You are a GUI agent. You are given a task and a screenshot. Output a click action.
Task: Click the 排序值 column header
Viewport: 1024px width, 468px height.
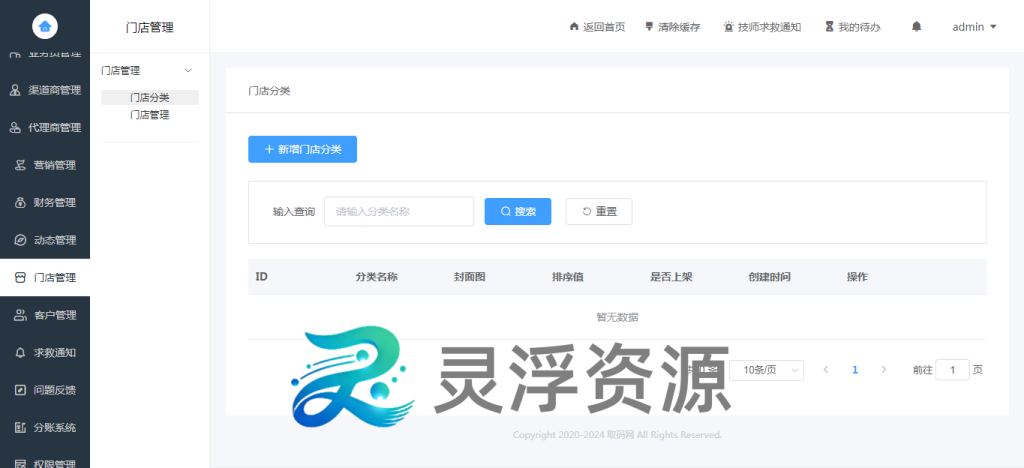pyautogui.click(x=568, y=277)
